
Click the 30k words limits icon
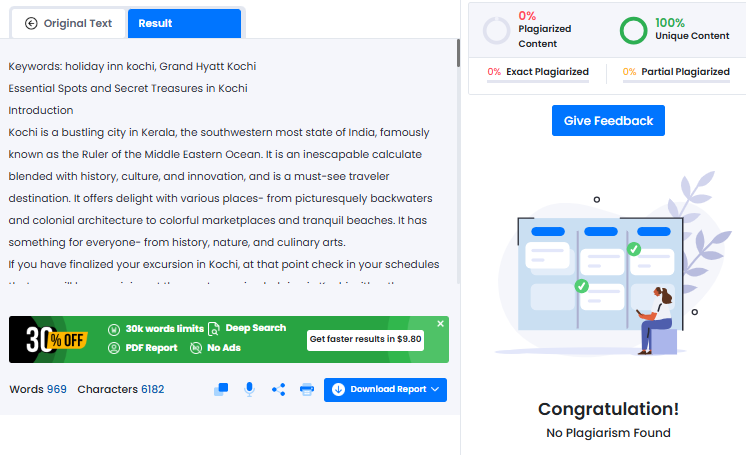tap(115, 328)
